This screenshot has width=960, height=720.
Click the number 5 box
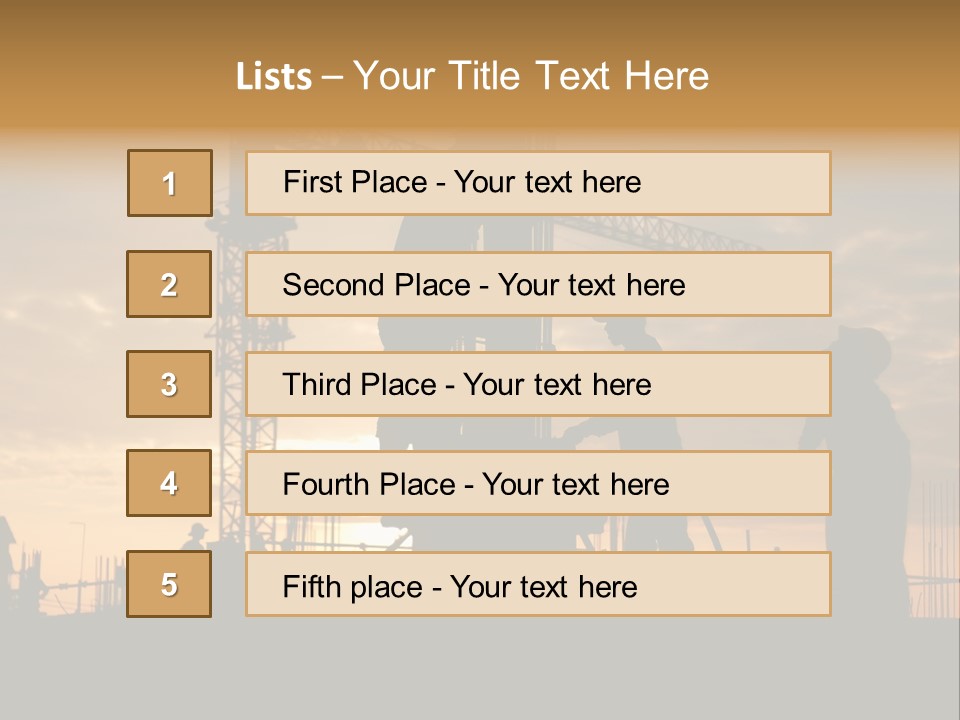click(x=169, y=584)
